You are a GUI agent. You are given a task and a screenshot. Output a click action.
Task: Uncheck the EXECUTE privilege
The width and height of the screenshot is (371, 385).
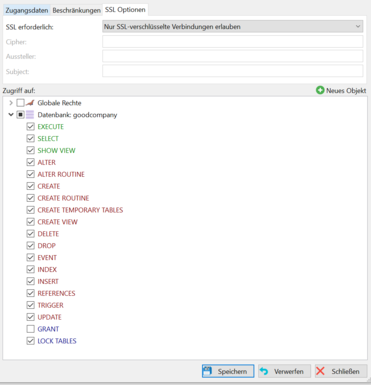[30, 127]
